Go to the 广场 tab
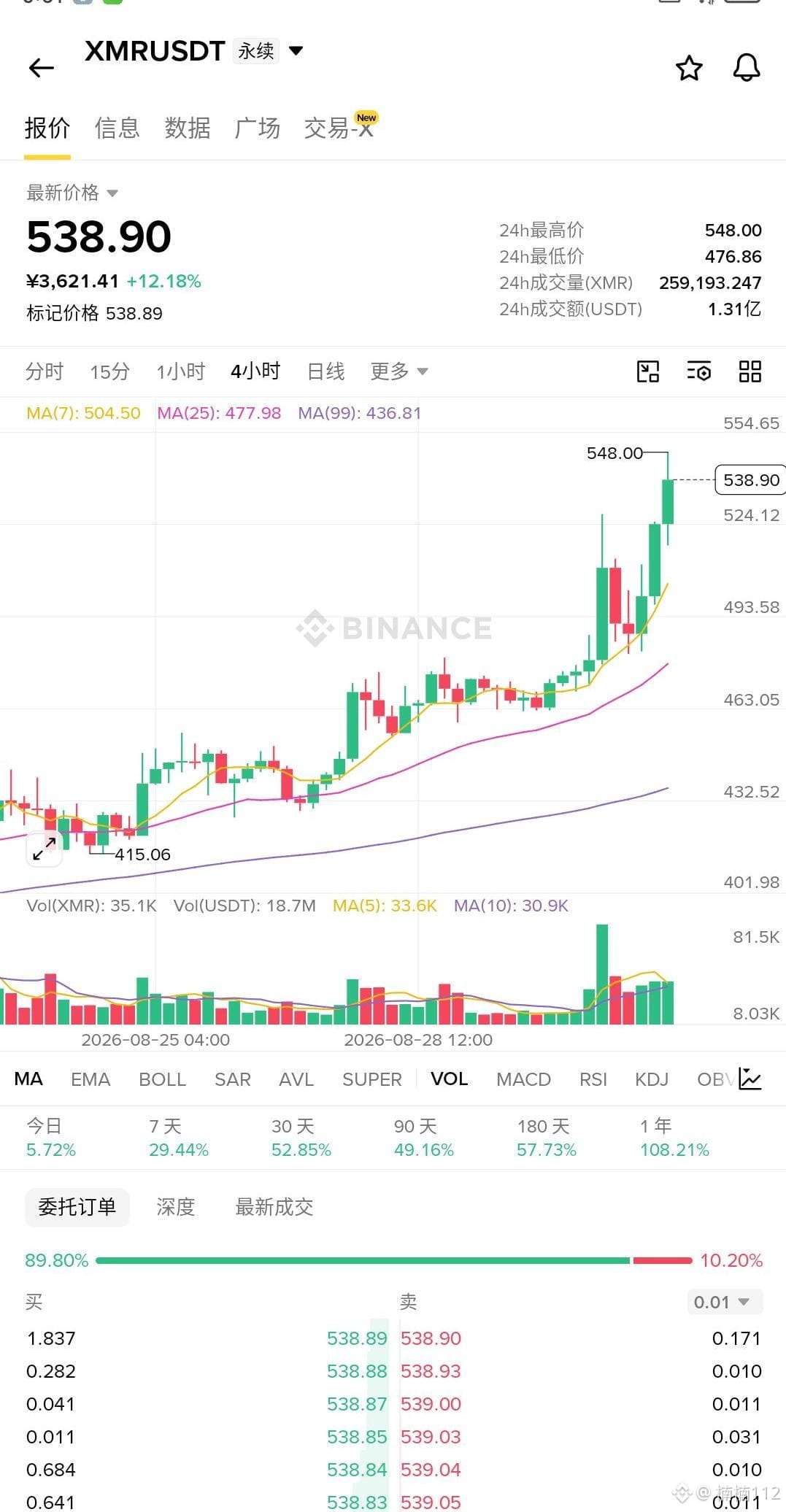786x1512 pixels. (x=258, y=128)
